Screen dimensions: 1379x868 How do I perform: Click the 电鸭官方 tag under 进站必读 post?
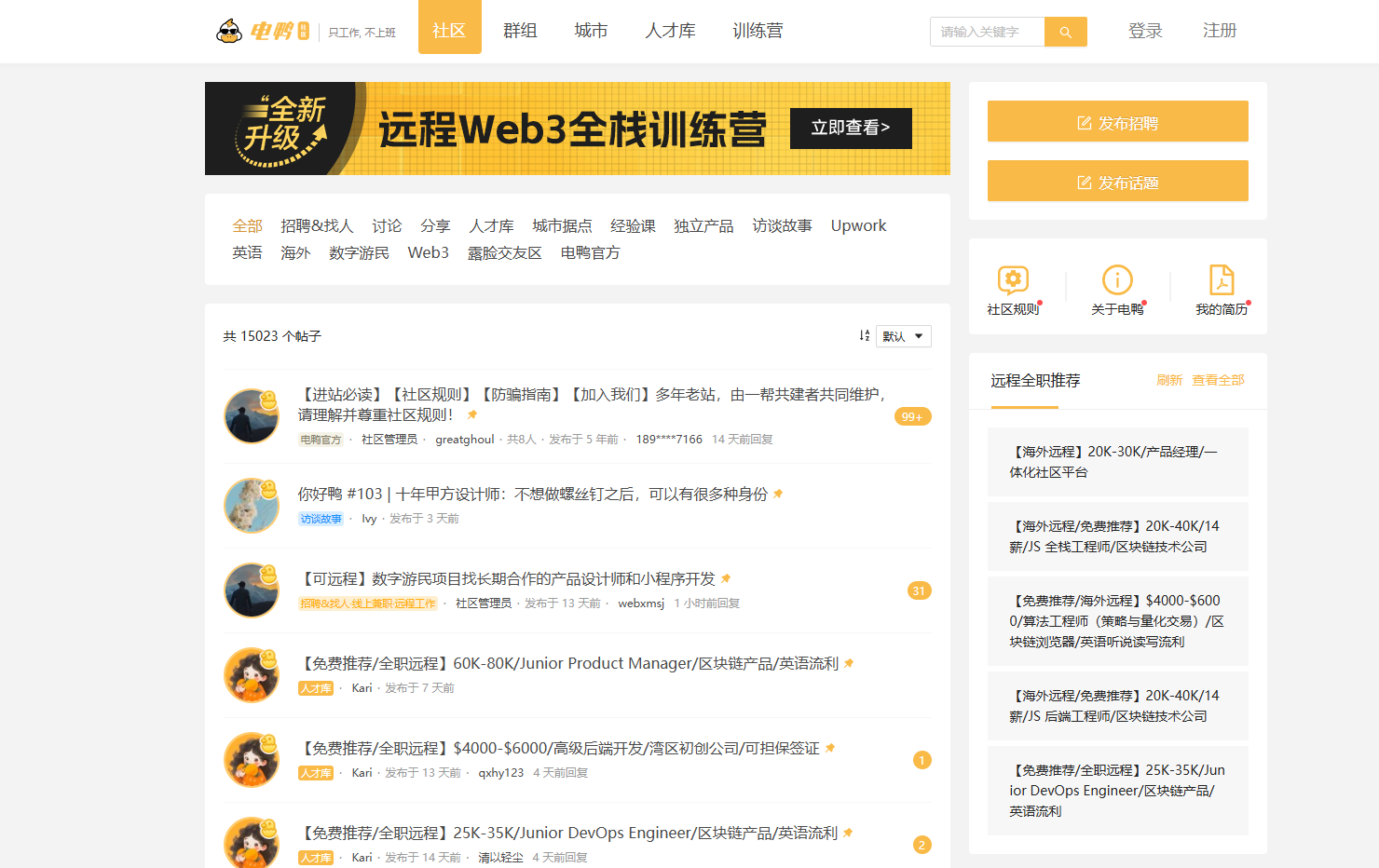click(321, 440)
